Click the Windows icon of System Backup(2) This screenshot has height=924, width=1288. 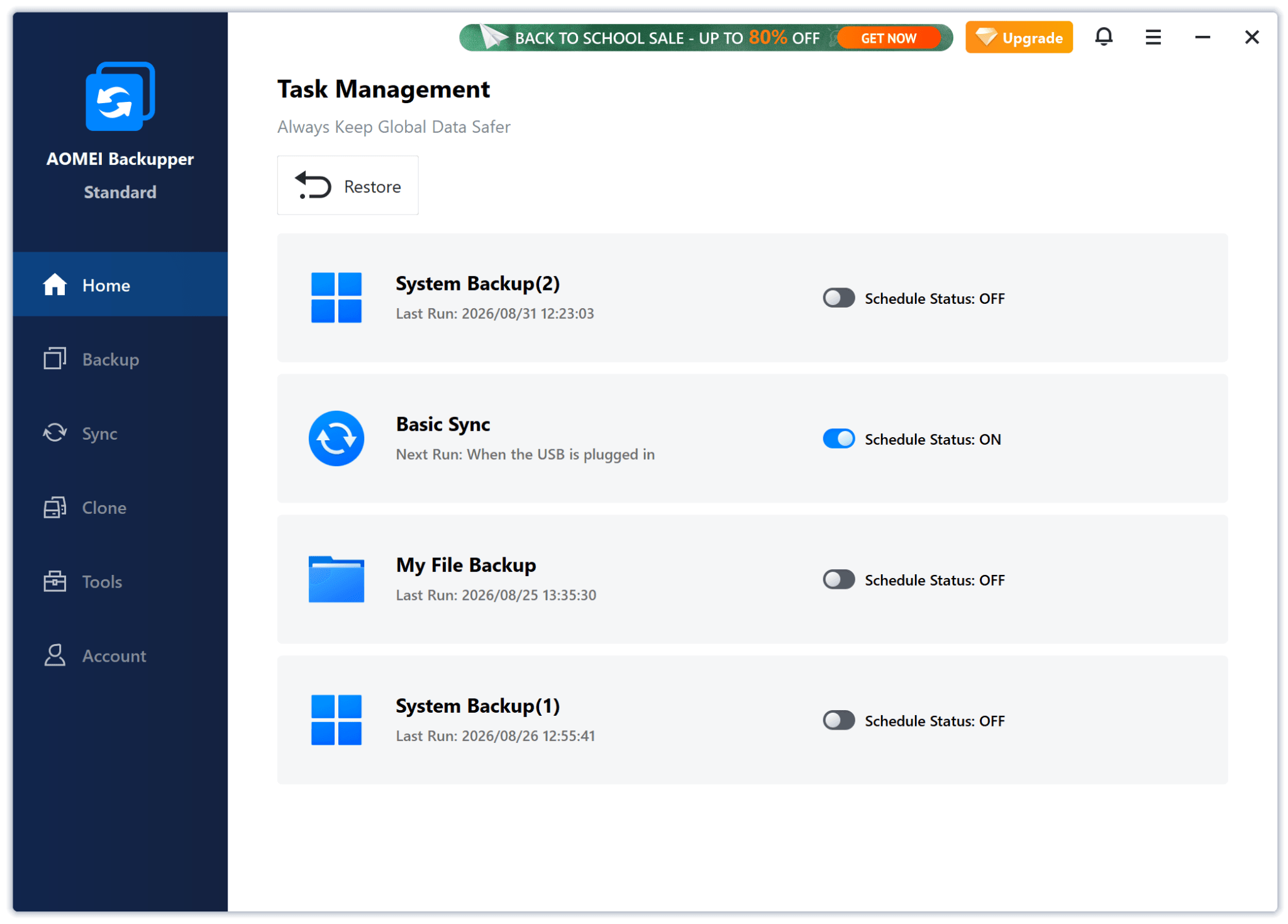[x=336, y=298]
